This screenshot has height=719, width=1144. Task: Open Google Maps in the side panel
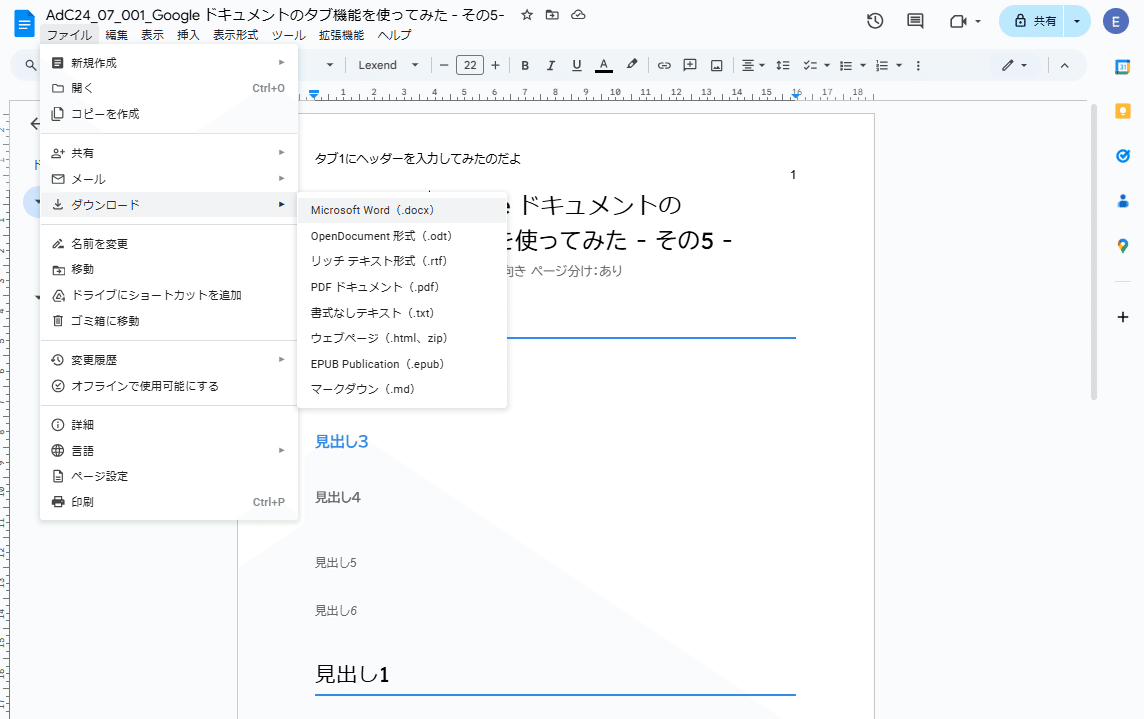(x=1122, y=246)
